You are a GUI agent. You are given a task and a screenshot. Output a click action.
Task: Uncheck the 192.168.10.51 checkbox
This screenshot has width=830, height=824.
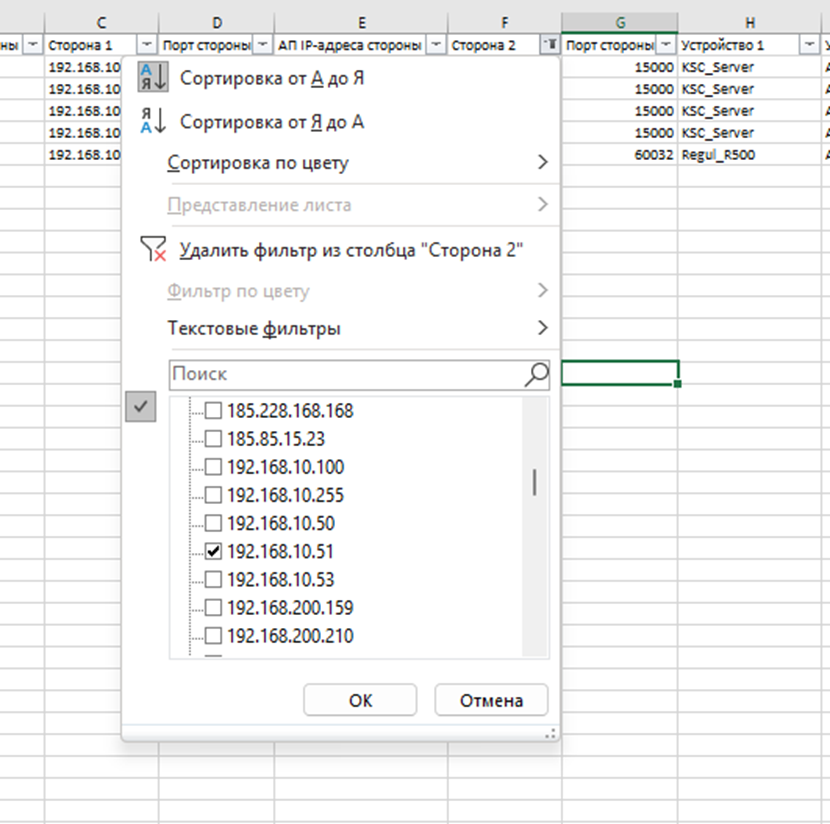pyautogui.click(x=213, y=551)
